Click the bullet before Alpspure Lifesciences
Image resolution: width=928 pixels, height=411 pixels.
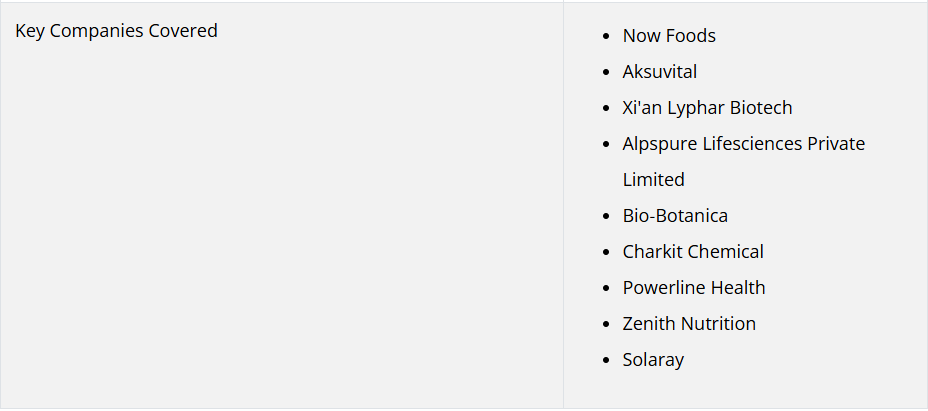coord(605,145)
